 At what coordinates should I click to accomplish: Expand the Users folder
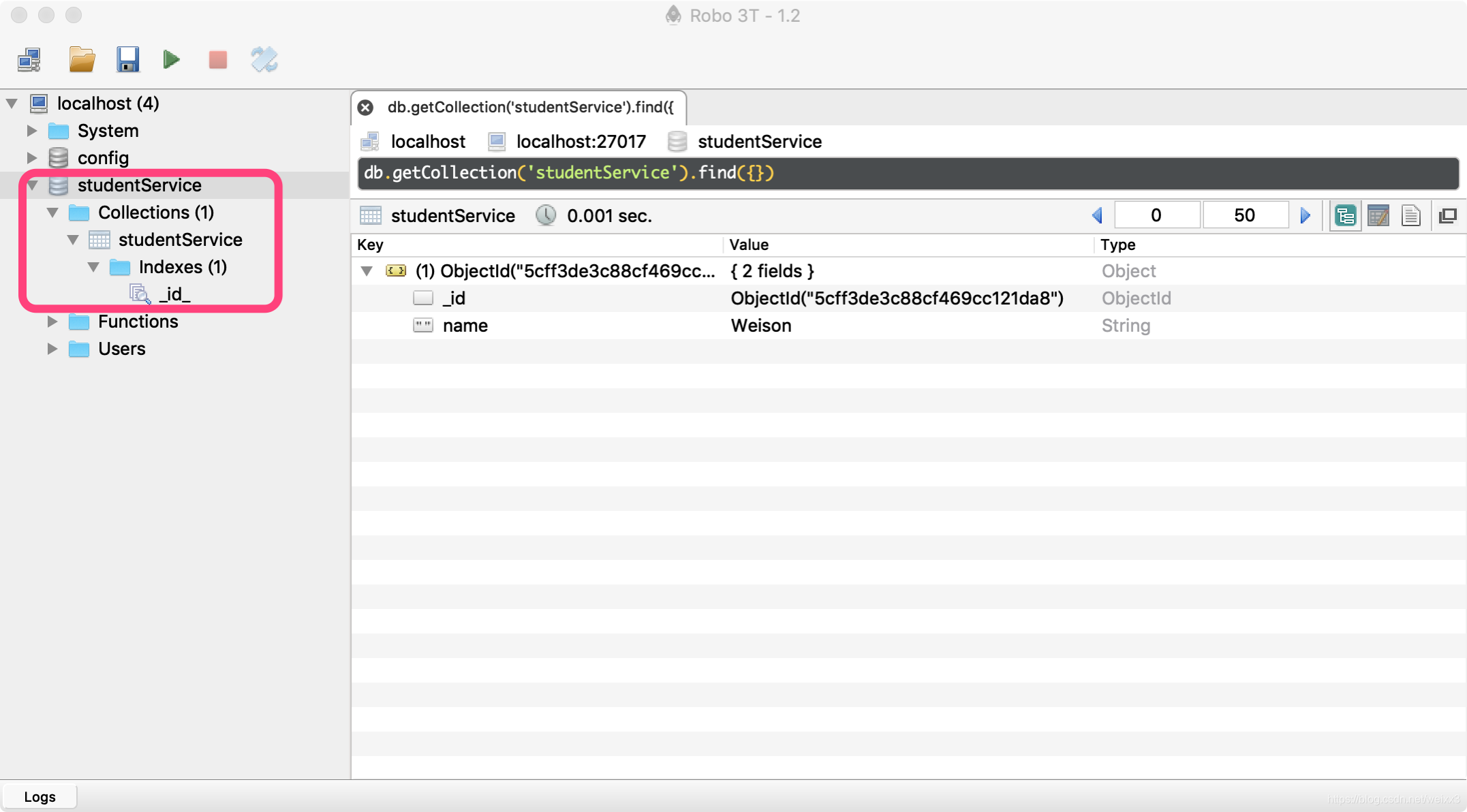click(x=52, y=349)
